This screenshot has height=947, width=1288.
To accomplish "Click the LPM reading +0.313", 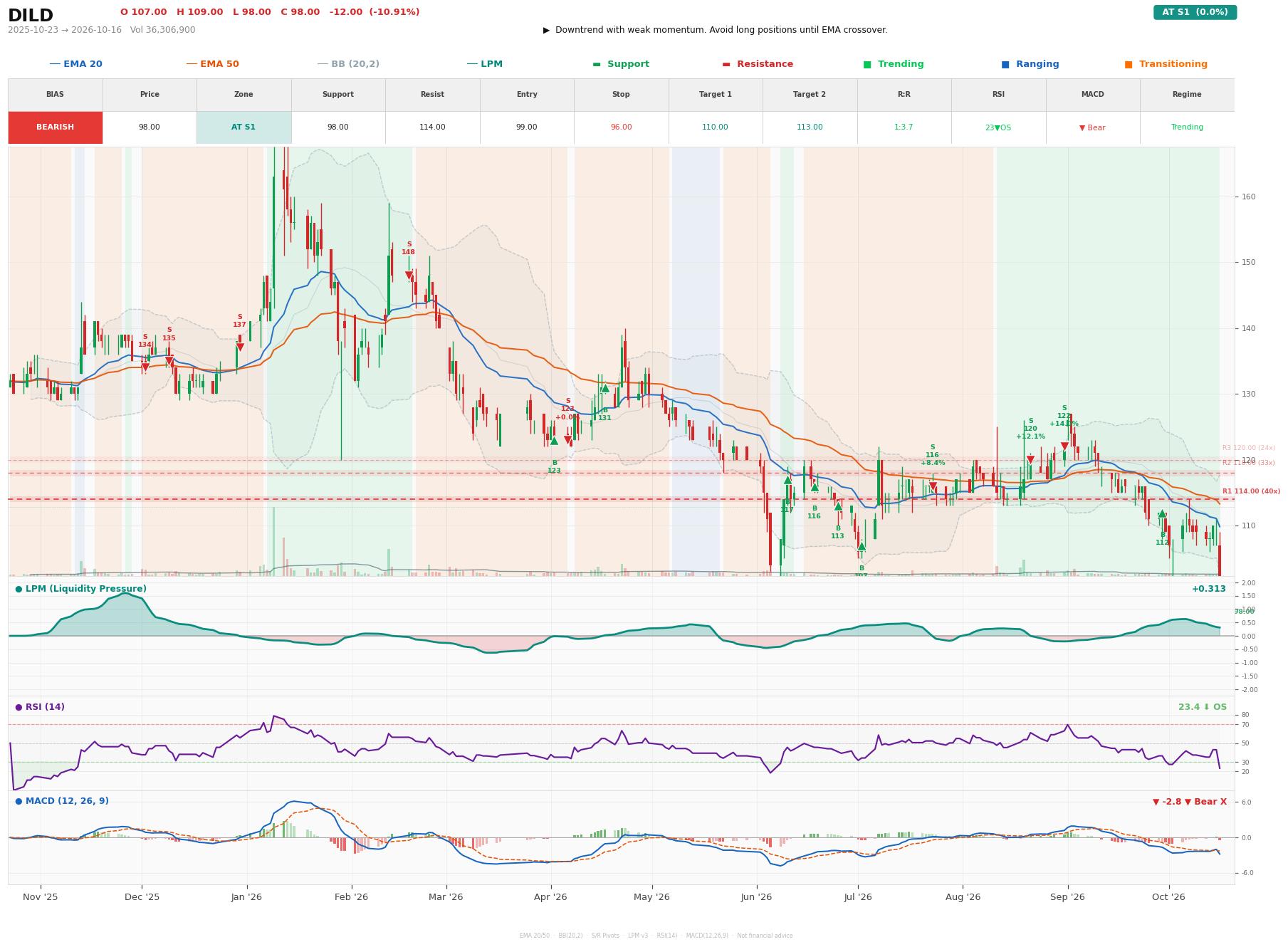I will (1209, 589).
